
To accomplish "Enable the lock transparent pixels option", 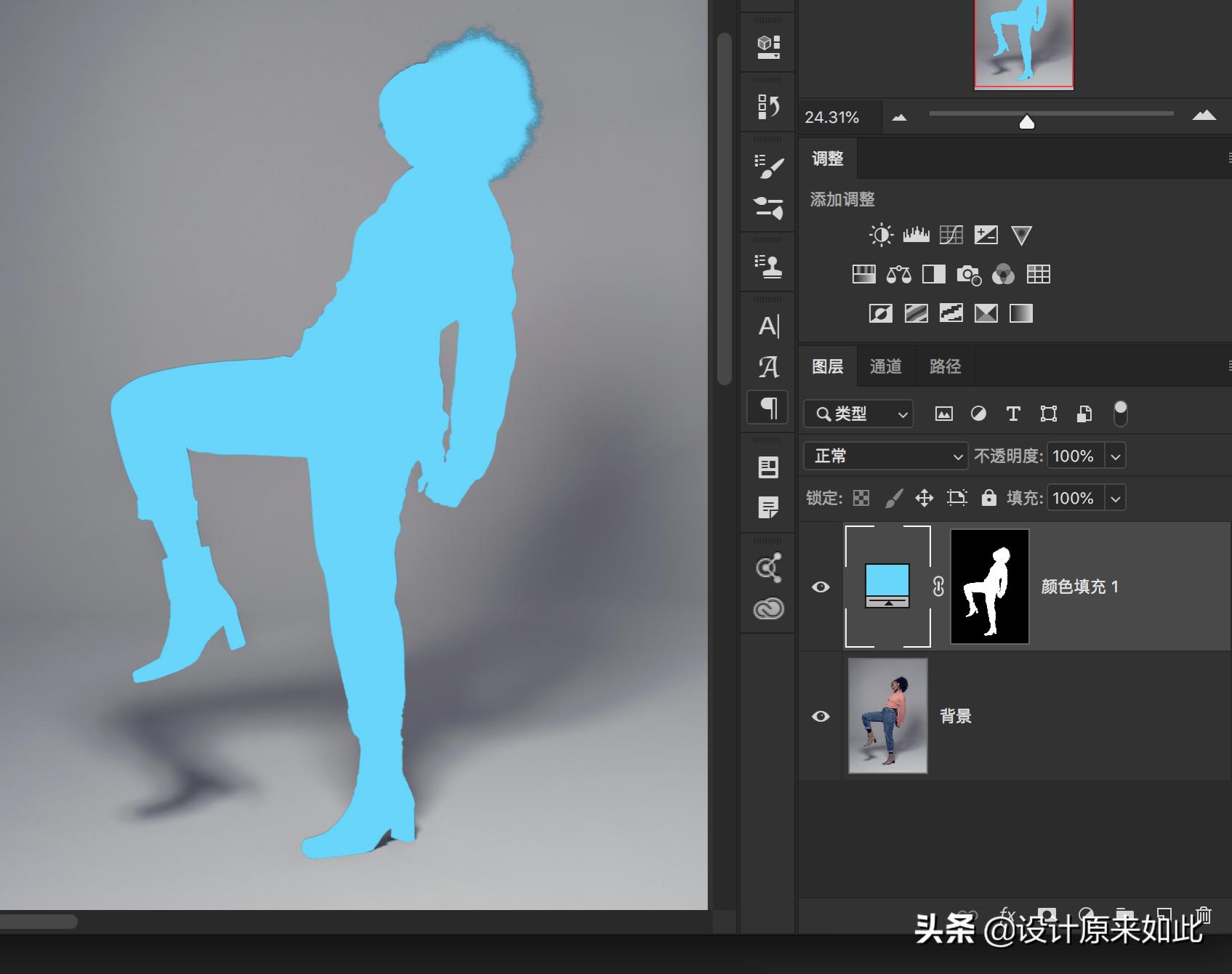I will [x=861, y=498].
